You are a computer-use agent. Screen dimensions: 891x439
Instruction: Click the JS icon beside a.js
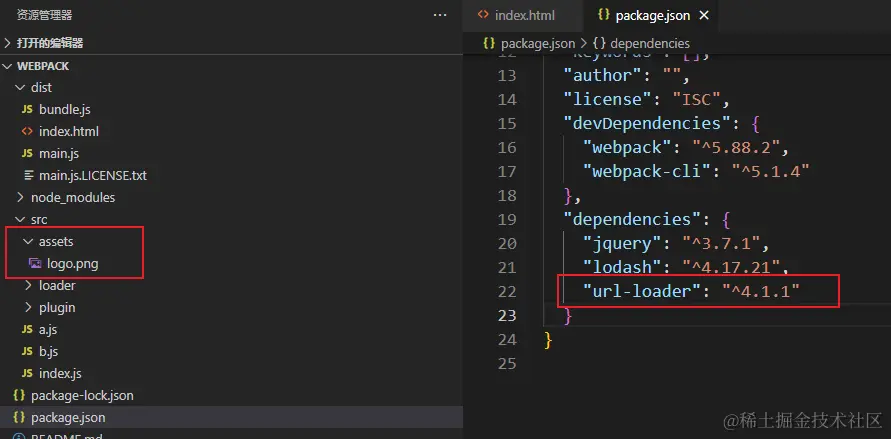click(x=27, y=329)
